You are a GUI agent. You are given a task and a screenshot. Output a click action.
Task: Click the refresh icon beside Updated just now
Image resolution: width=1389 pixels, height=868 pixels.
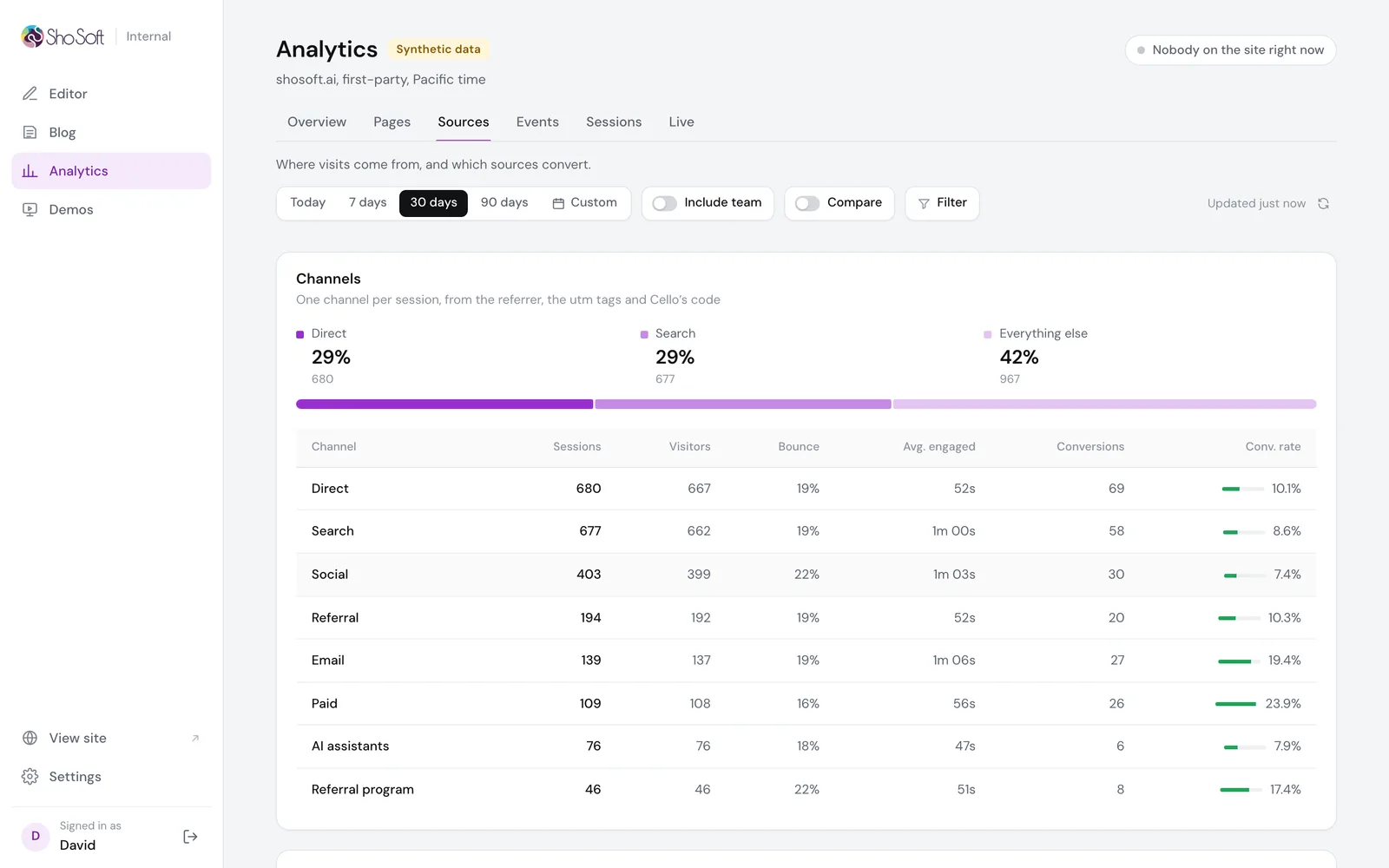[x=1323, y=203]
